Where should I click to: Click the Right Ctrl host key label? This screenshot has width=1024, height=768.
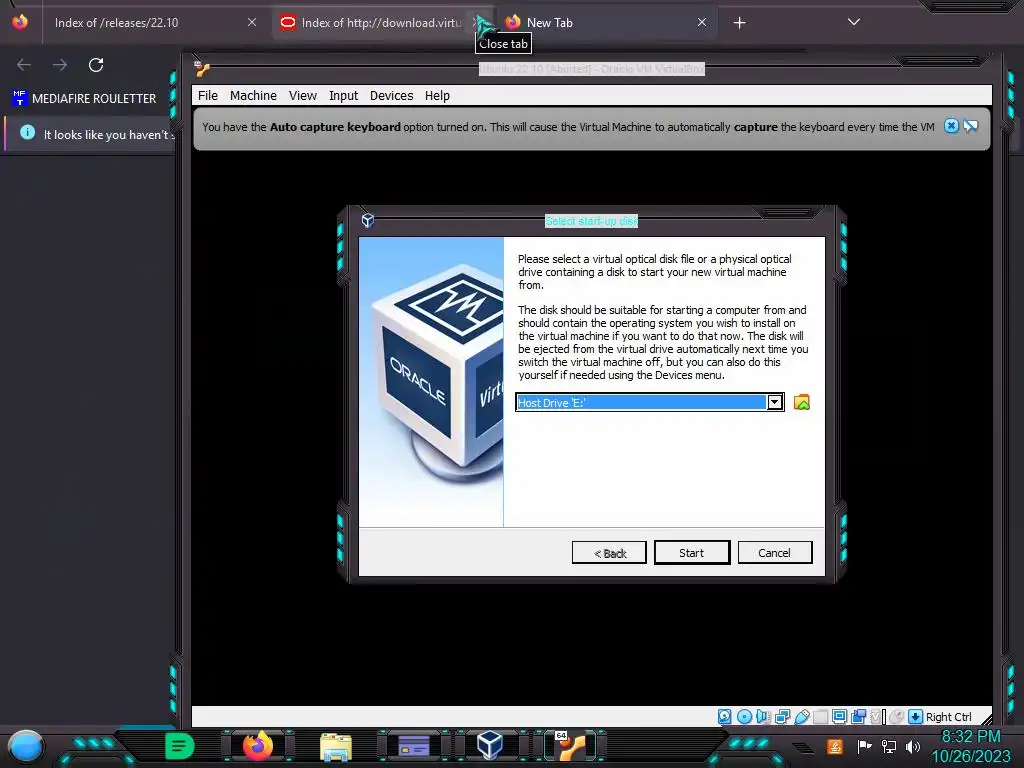coord(948,716)
